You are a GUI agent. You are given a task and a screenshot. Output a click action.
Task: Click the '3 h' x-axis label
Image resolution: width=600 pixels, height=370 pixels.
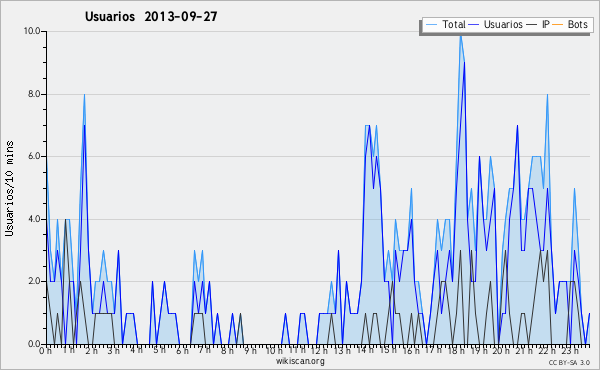pyautogui.click(x=114, y=350)
